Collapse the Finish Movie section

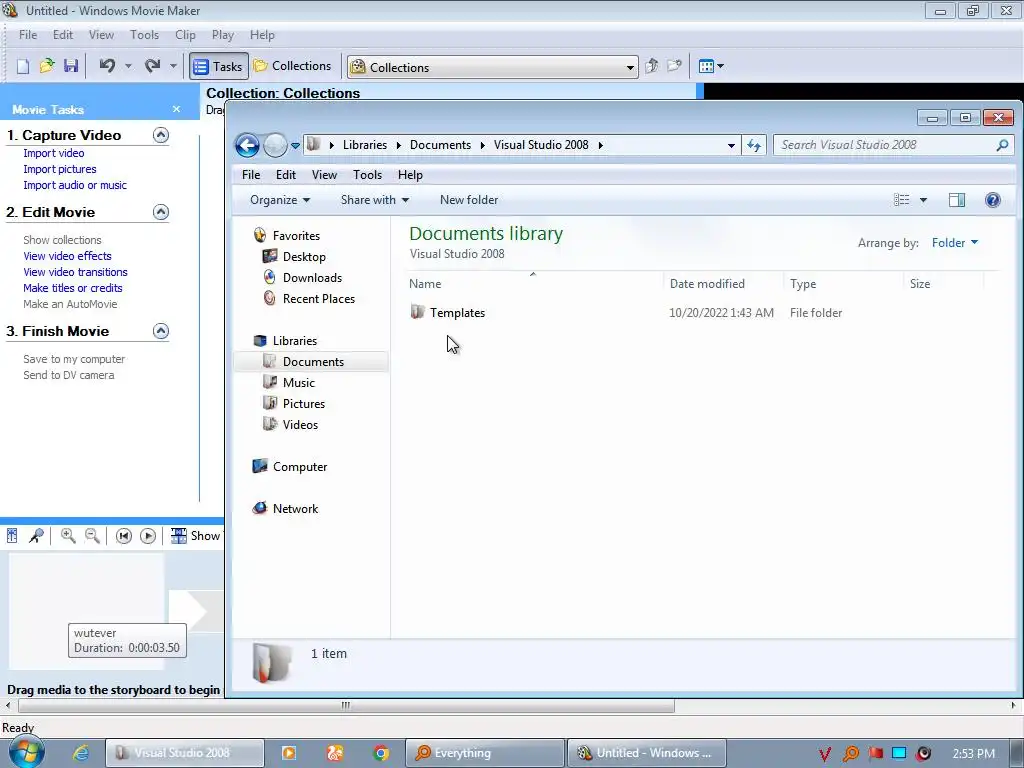(x=161, y=331)
